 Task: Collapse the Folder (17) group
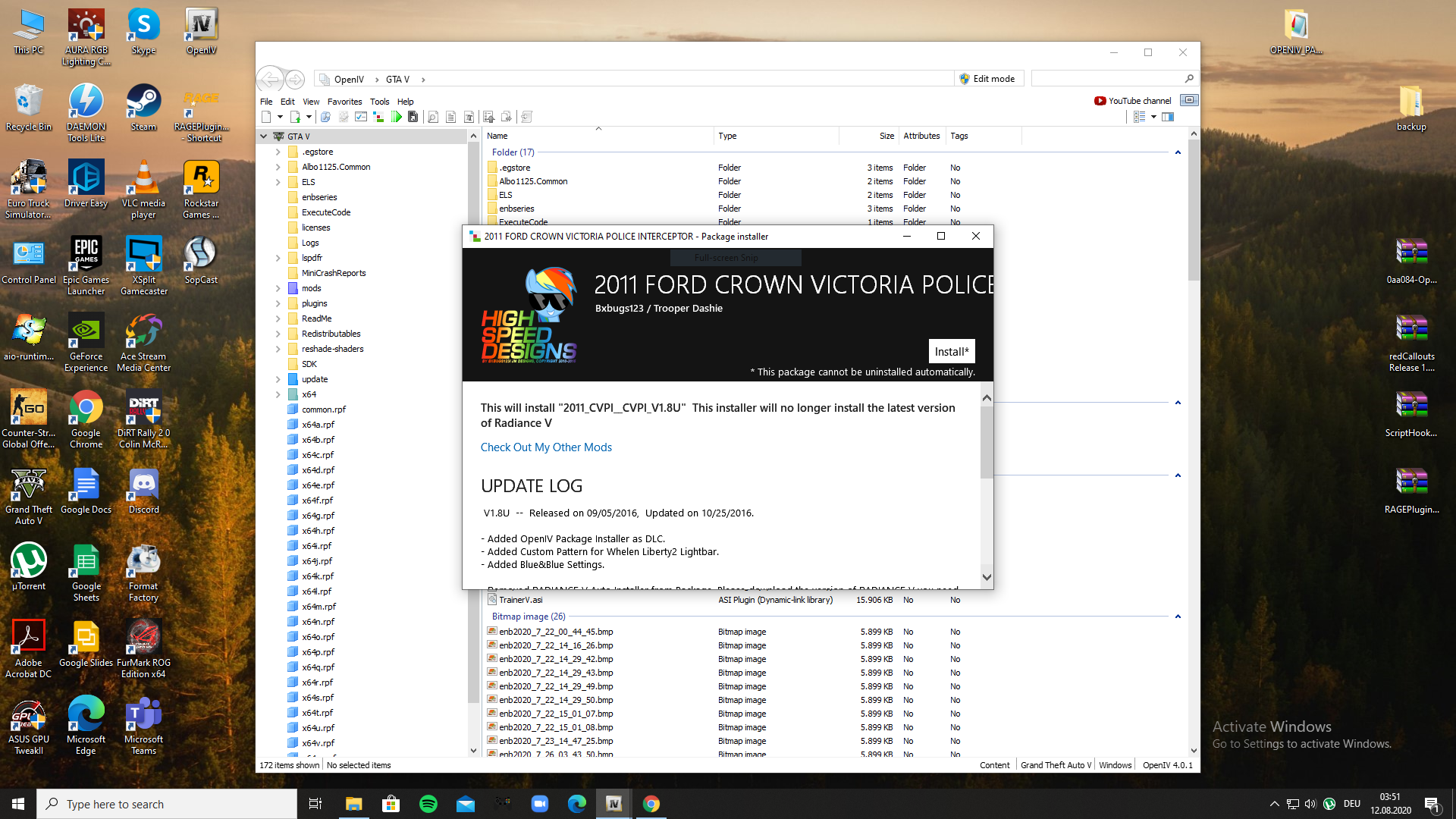[x=1178, y=152]
